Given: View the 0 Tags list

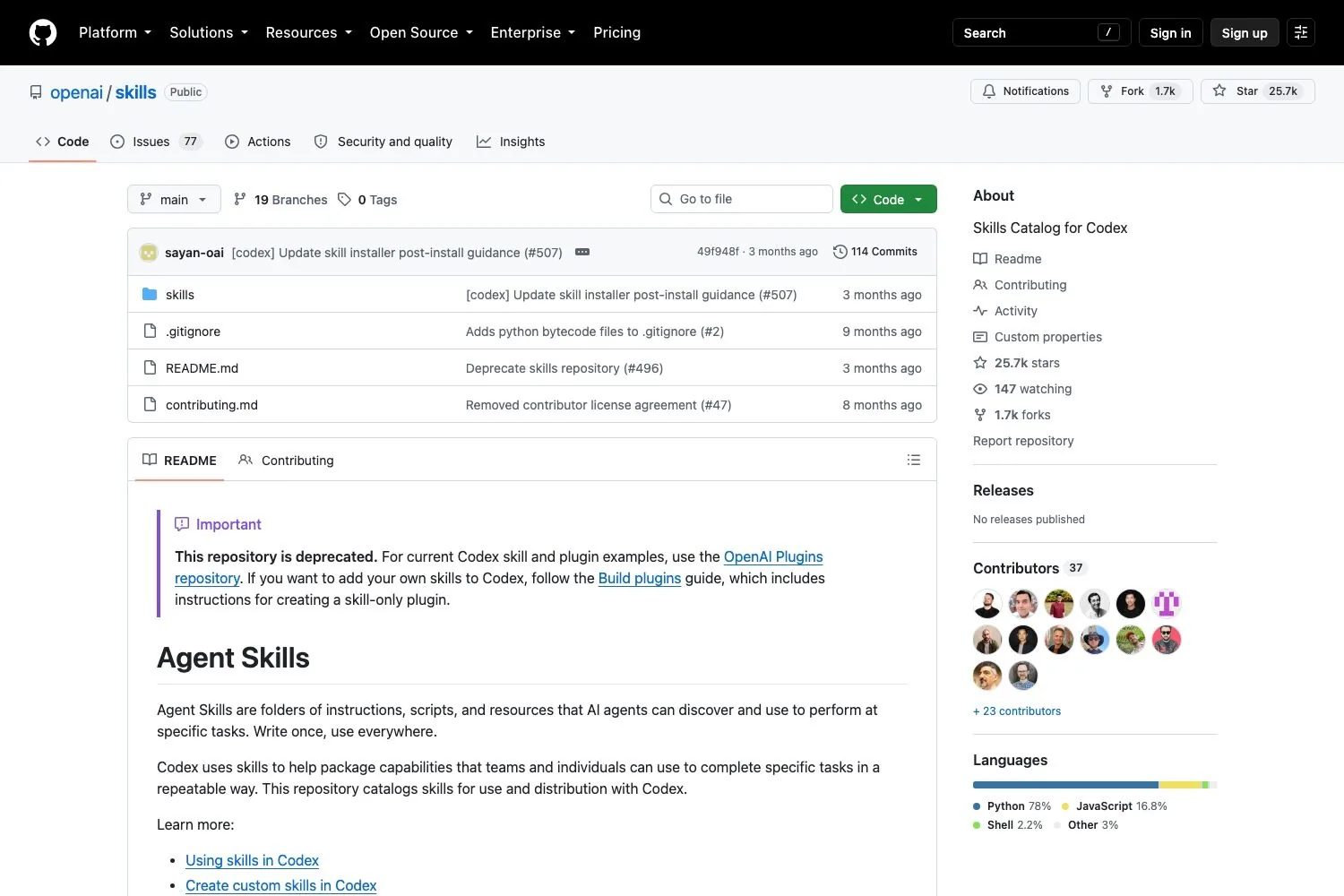Looking at the screenshot, I should point(368,200).
